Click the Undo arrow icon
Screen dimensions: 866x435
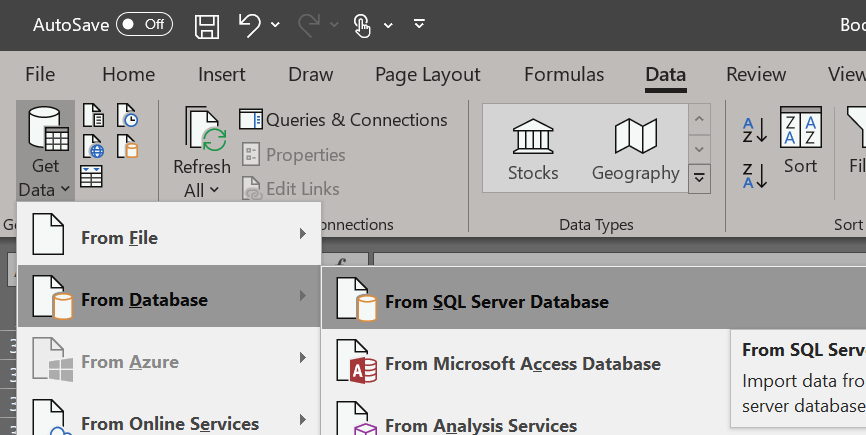pyautogui.click(x=249, y=25)
